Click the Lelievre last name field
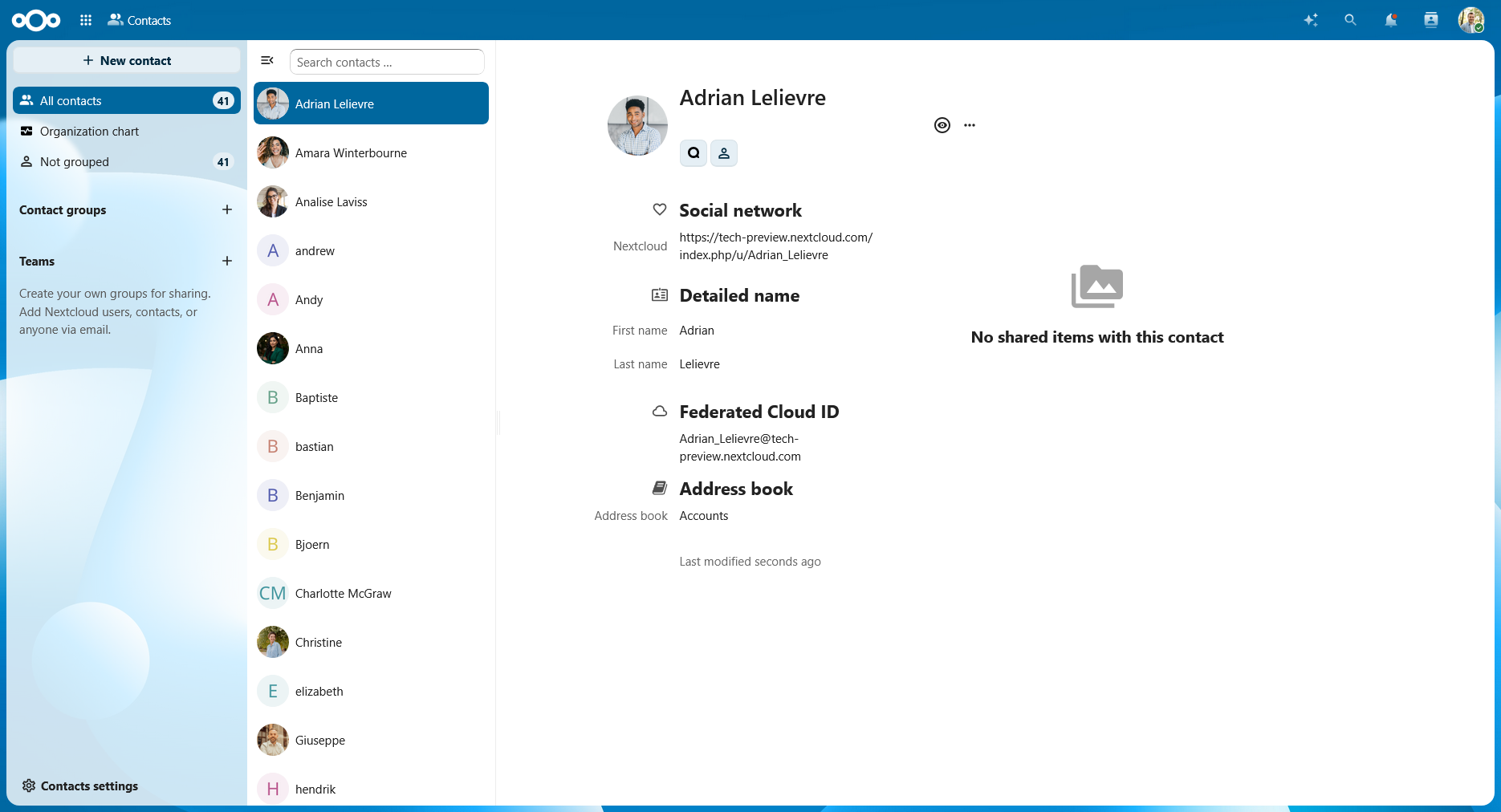 coord(699,364)
